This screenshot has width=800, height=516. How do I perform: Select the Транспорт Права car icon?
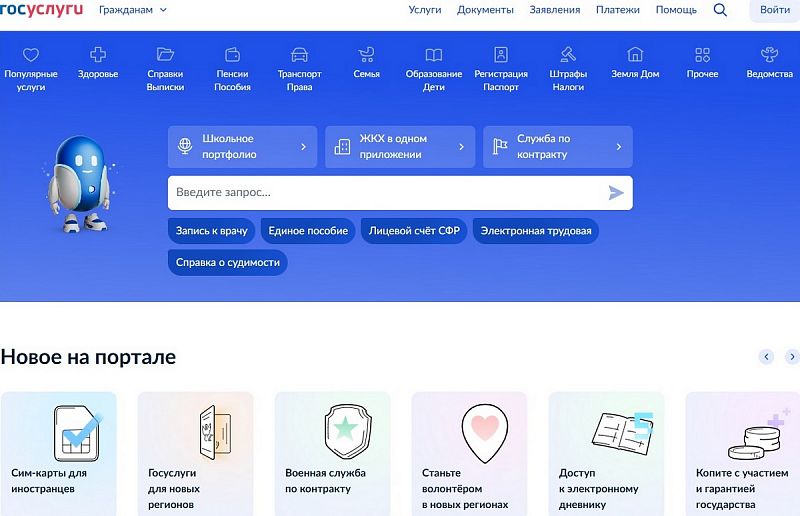click(299, 54)
